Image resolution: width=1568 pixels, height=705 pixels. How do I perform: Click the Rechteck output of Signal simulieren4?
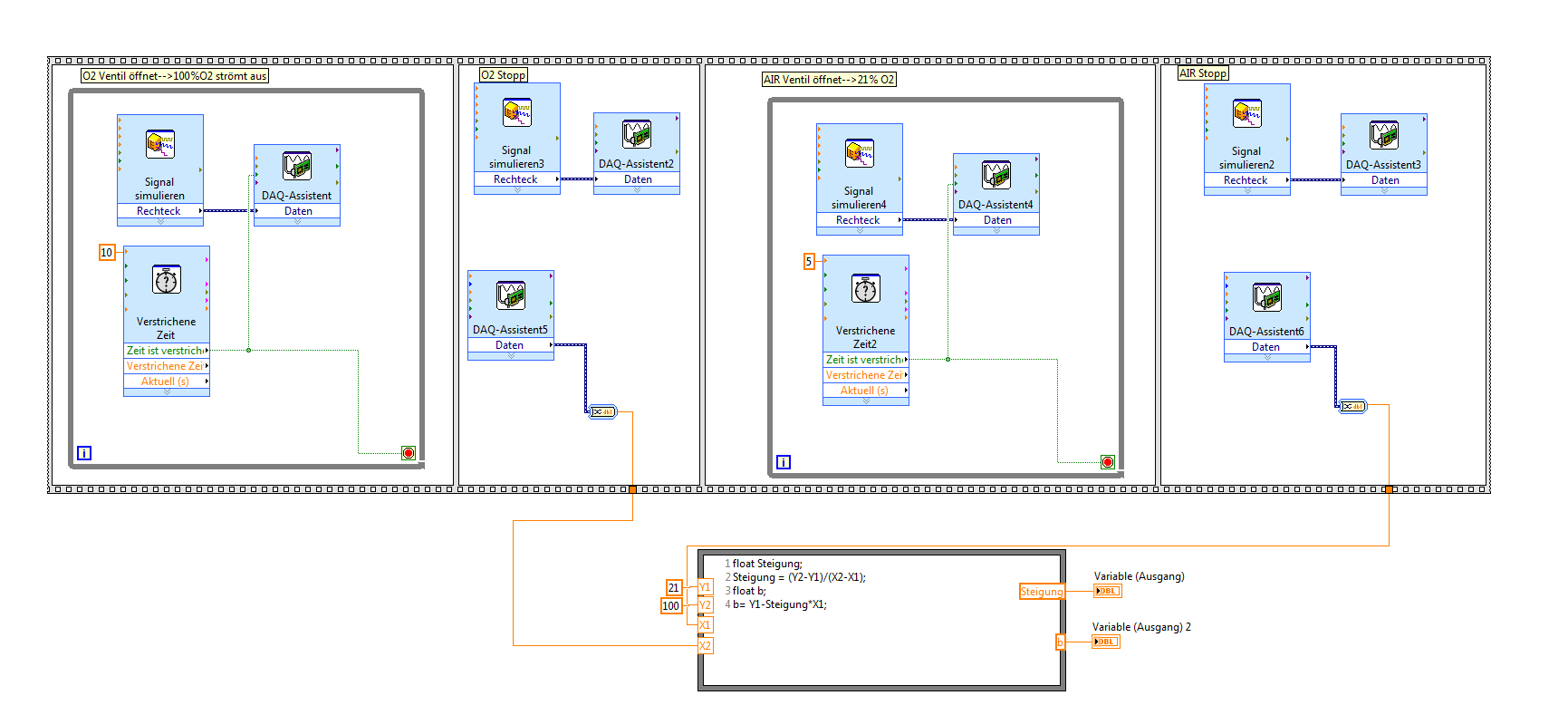[x=860, y=220]
